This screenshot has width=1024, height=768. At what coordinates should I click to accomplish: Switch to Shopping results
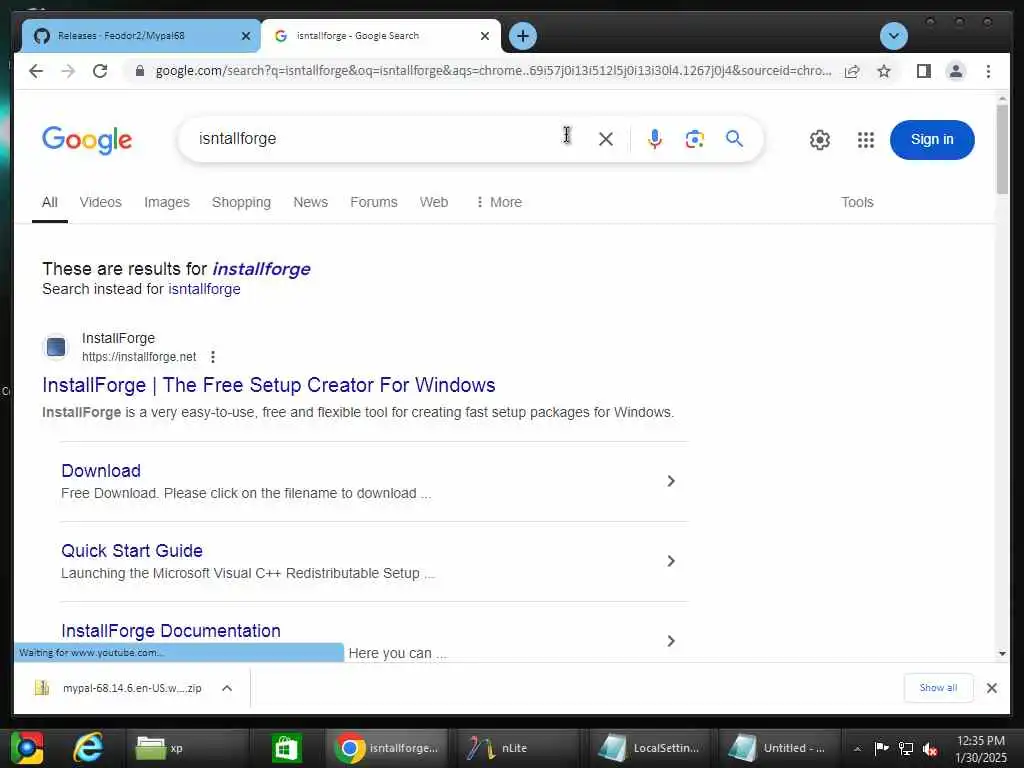click(241, 202)
